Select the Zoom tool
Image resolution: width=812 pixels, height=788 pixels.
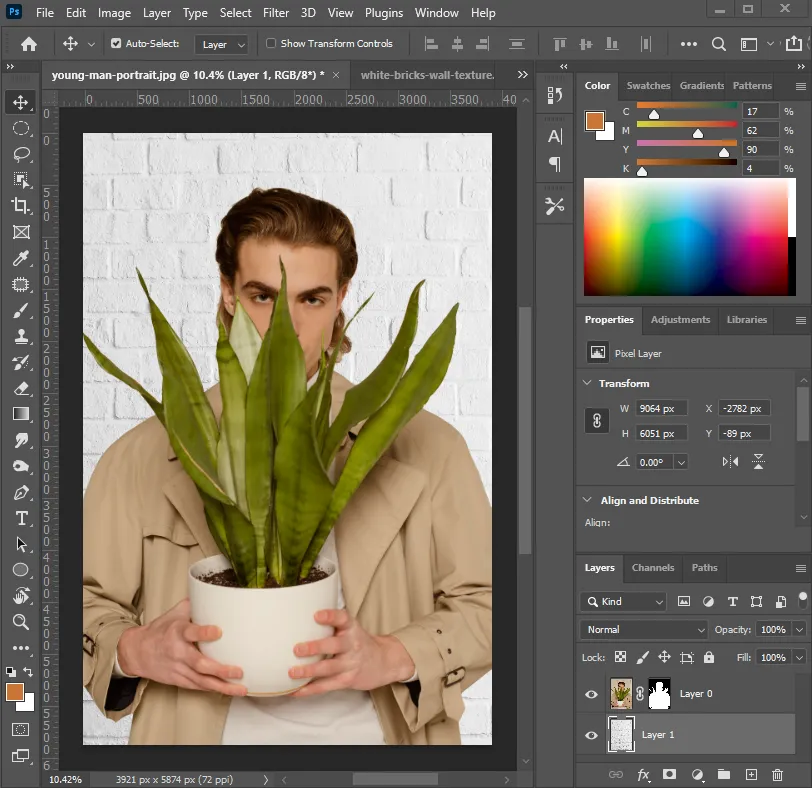(20, 622)
